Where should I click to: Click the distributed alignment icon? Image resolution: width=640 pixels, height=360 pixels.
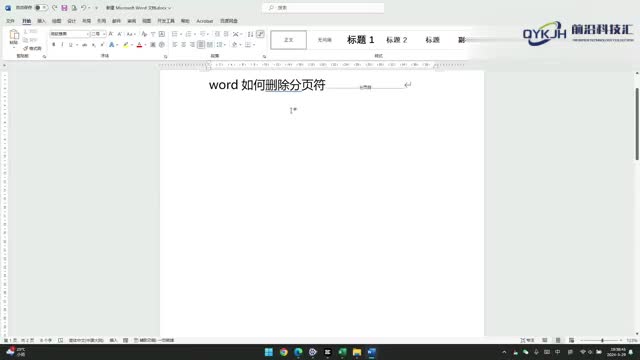tap(209, 44)
